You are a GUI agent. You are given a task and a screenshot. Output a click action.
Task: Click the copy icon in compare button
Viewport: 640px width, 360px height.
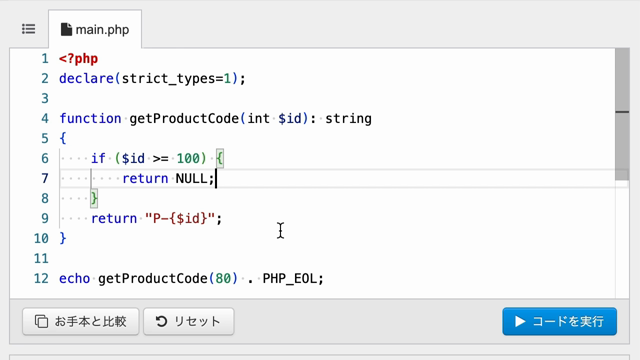pos(41,321)
